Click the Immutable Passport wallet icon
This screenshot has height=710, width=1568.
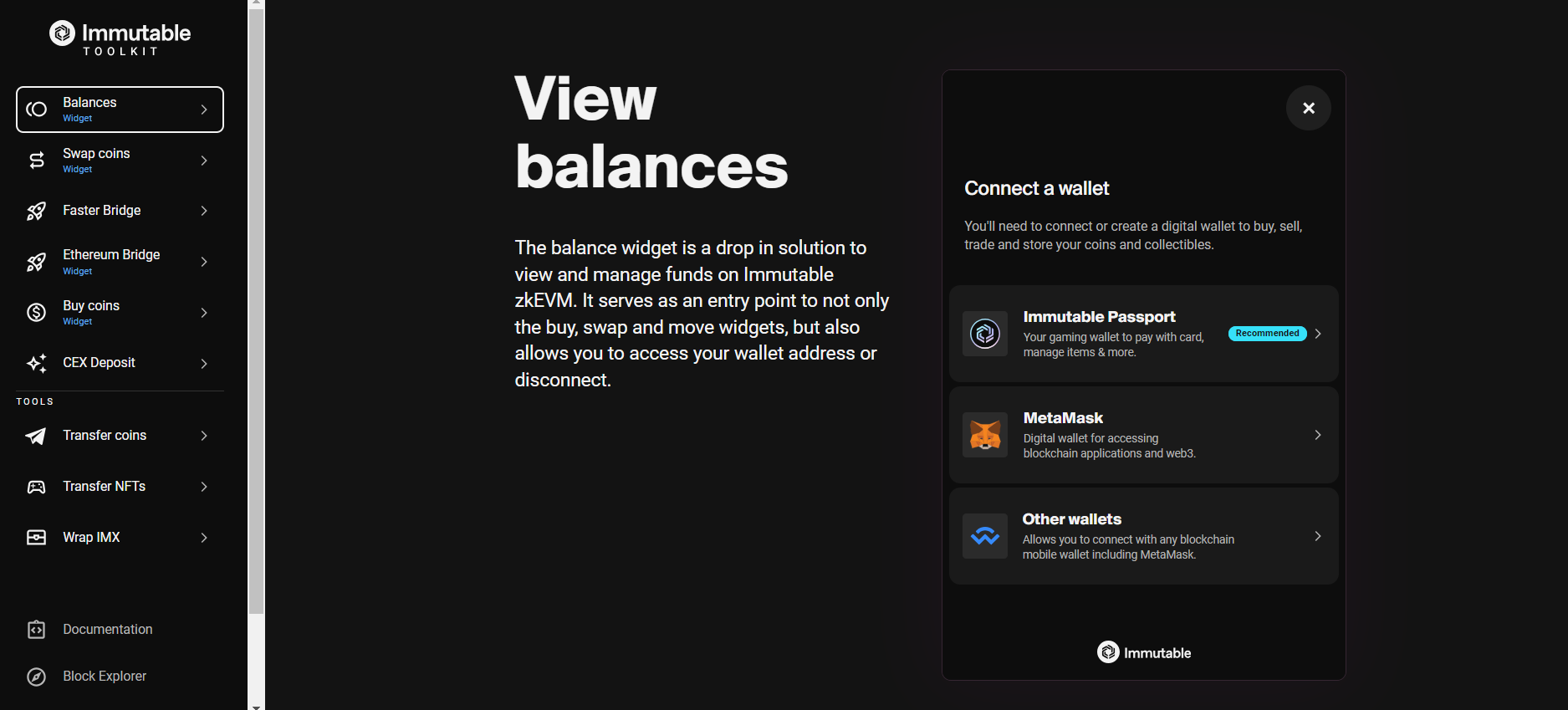[x=985, y=334]
